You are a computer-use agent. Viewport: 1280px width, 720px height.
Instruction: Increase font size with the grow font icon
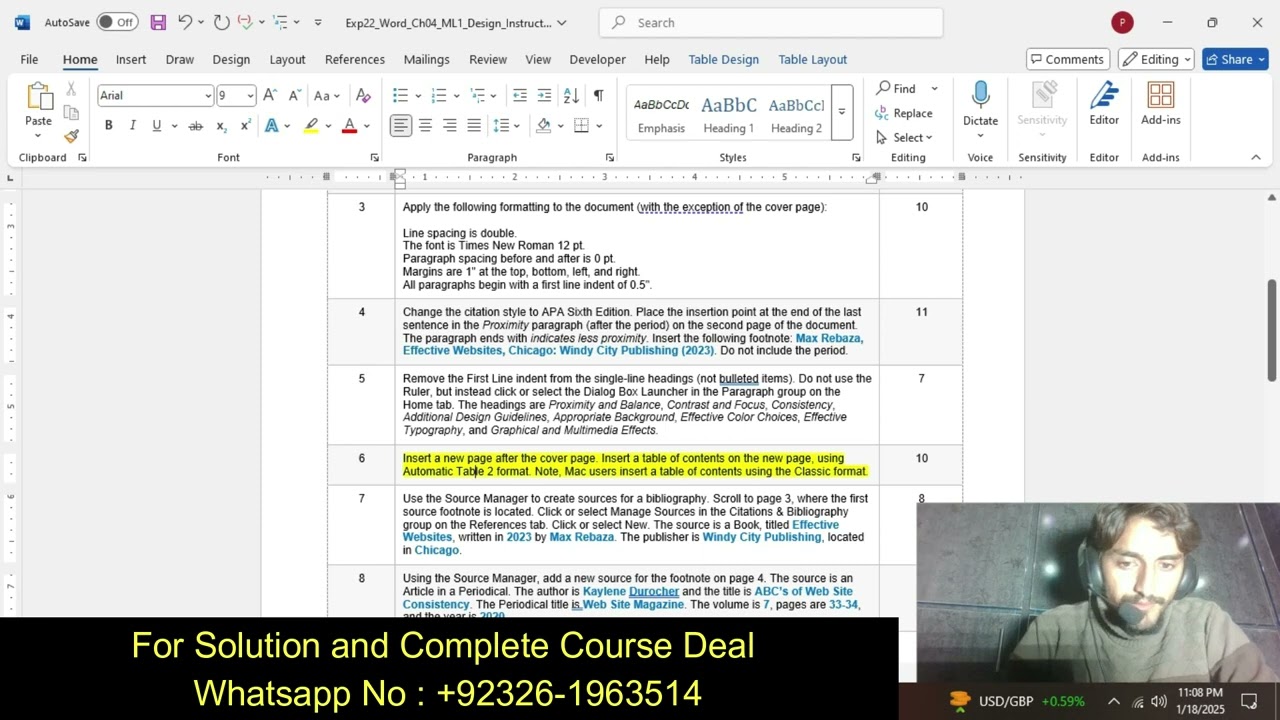pos(270,96)
